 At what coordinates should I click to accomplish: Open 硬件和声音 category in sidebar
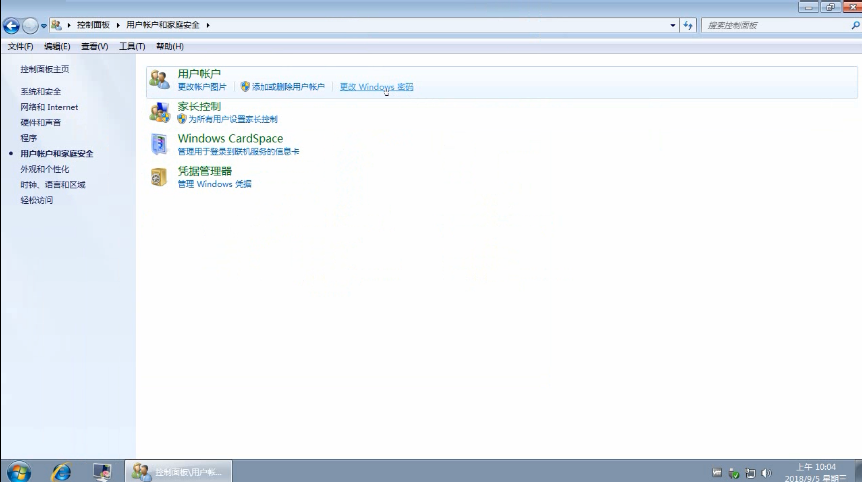41,123
